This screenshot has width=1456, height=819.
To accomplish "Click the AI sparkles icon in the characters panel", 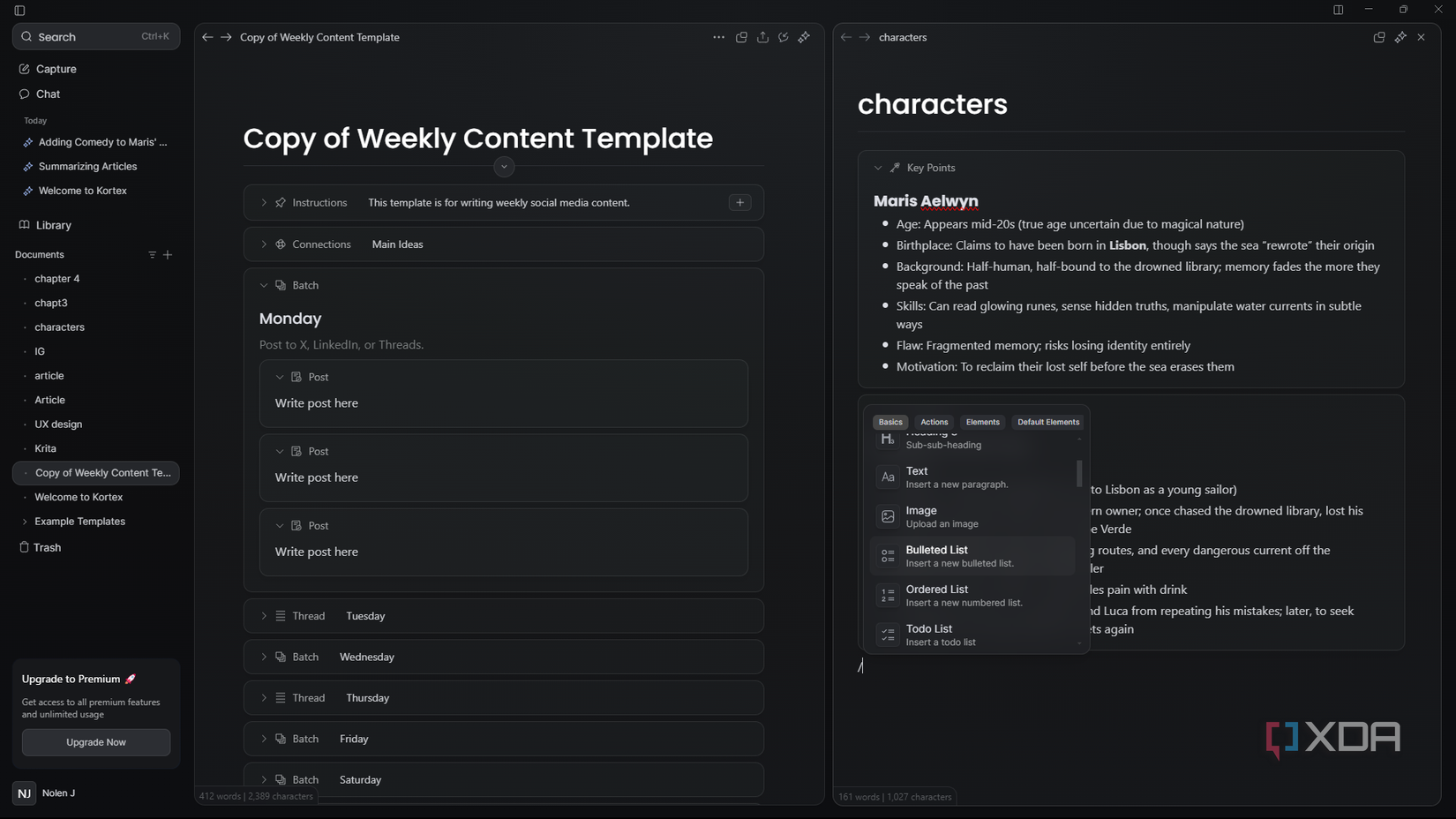I will tap(1400, 37).
